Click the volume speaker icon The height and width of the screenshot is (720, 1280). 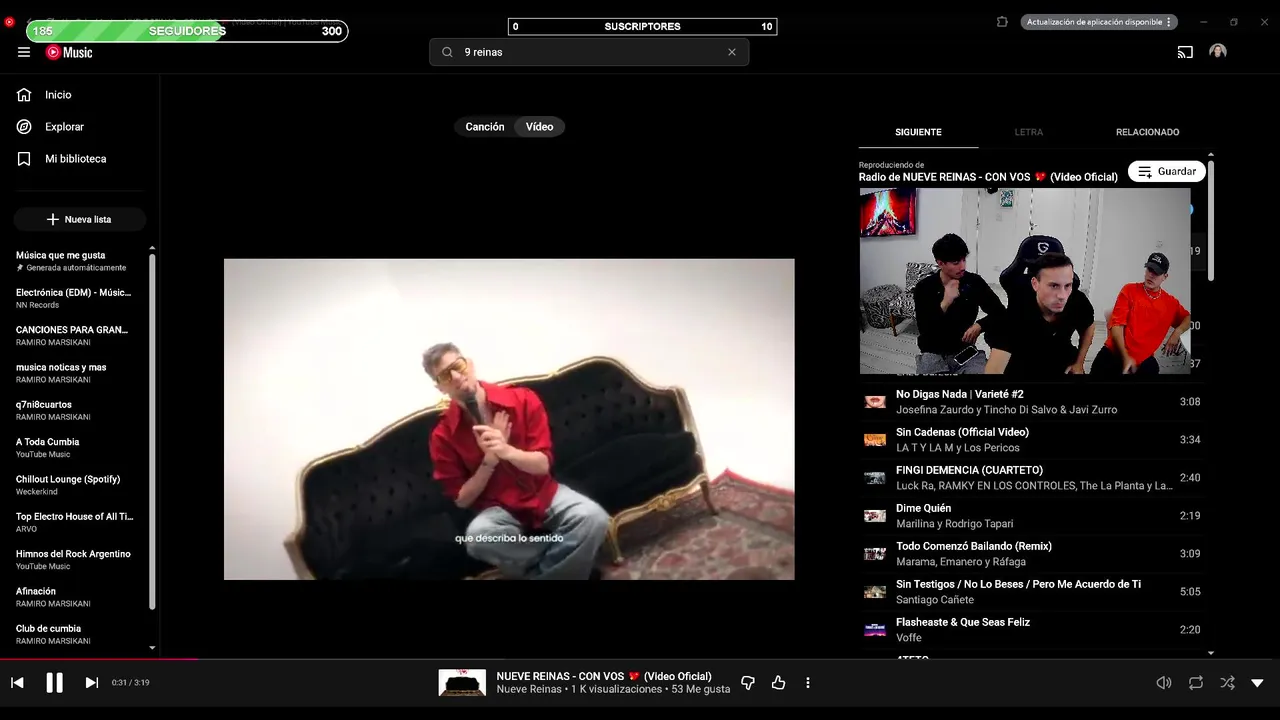1164,683
